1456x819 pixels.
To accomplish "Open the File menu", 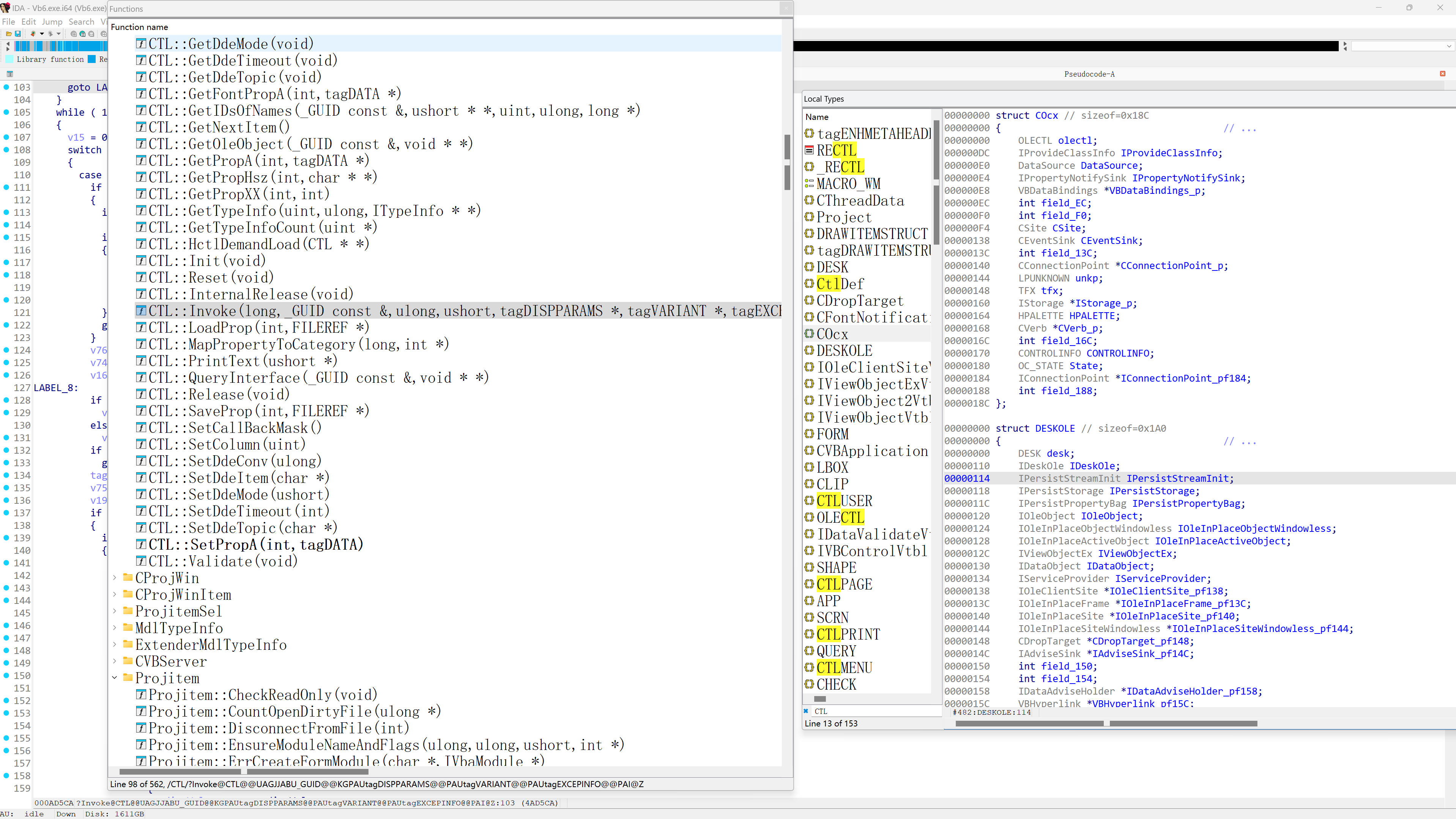I will point(8,22).
